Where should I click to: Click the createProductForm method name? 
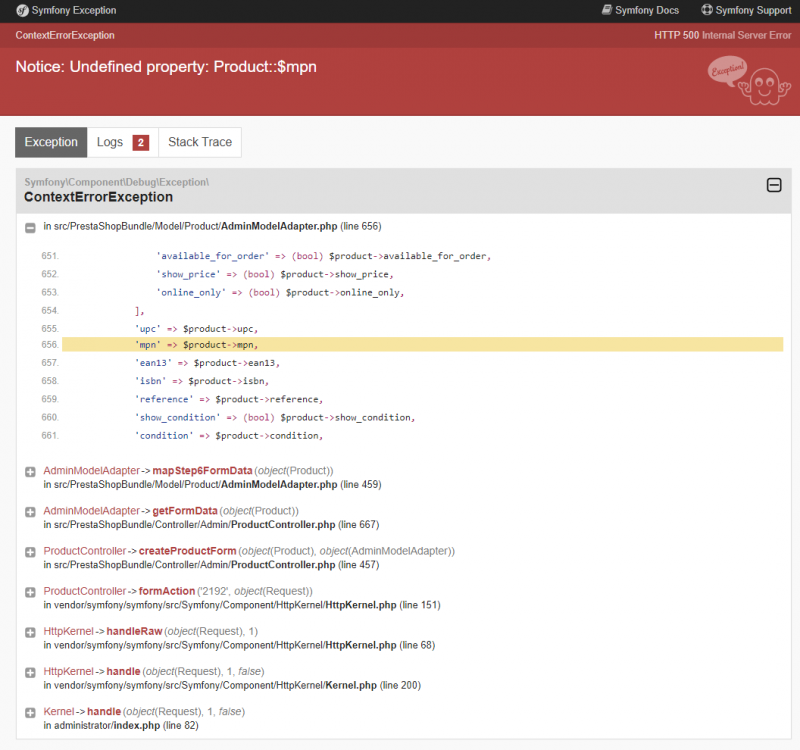[x=187, y=551]
